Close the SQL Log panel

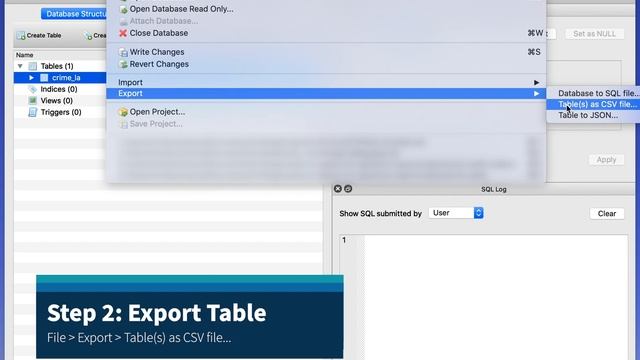click(x=338, y=189)
